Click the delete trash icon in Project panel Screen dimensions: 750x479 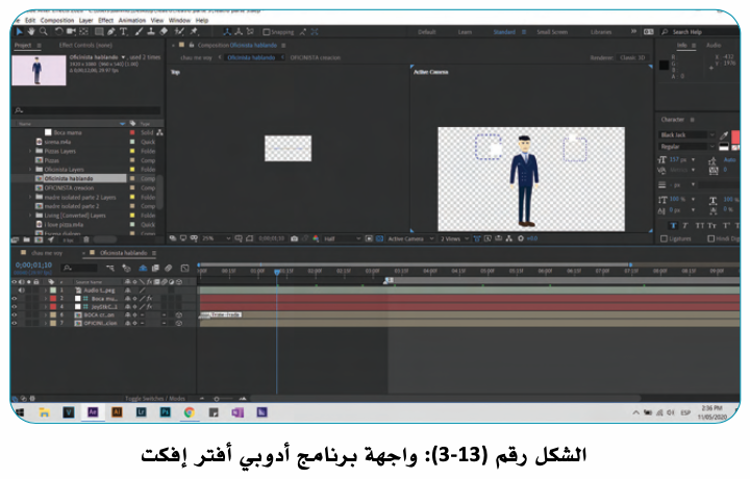coord(86,239)
